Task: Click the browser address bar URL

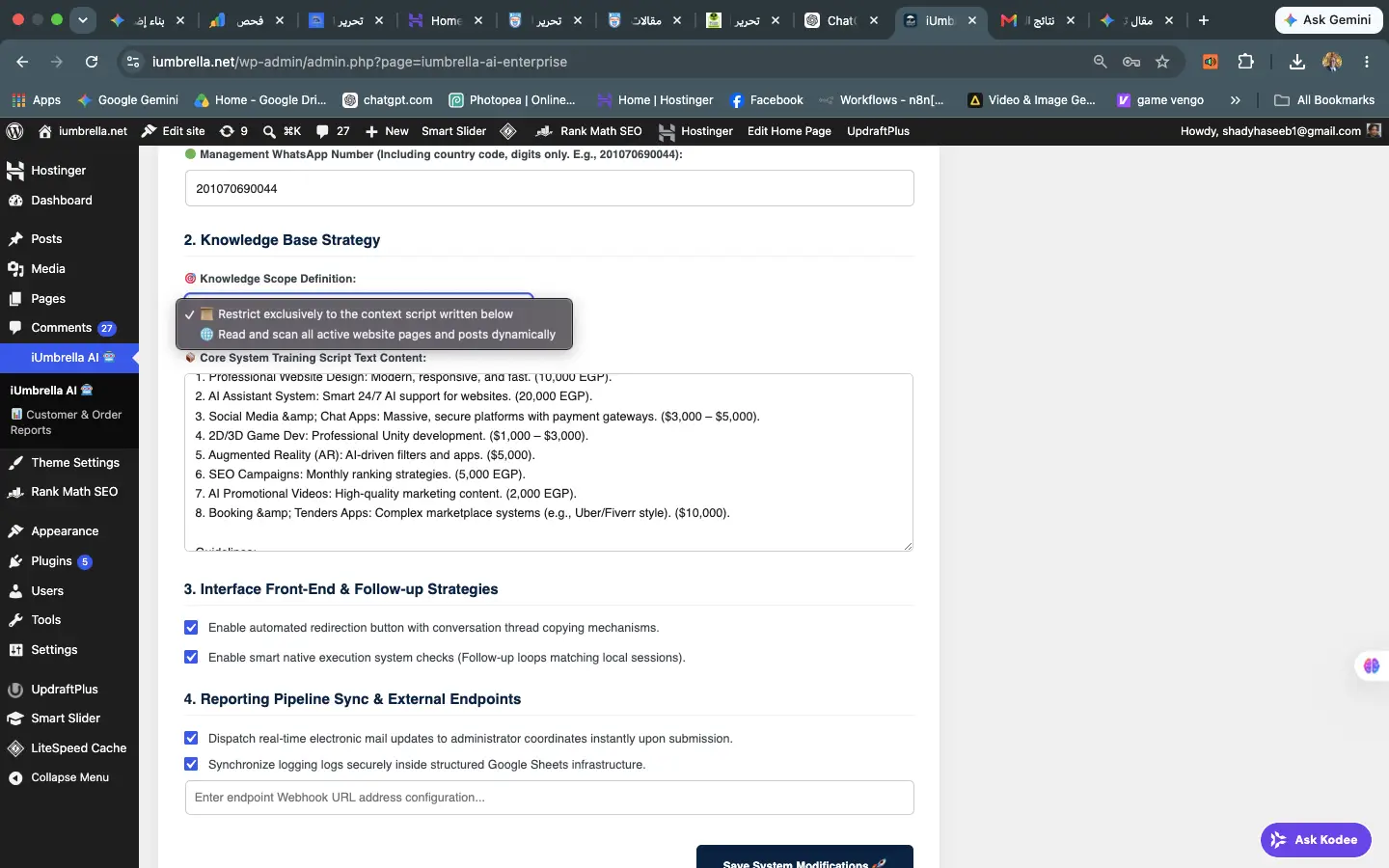Action: 359,62
